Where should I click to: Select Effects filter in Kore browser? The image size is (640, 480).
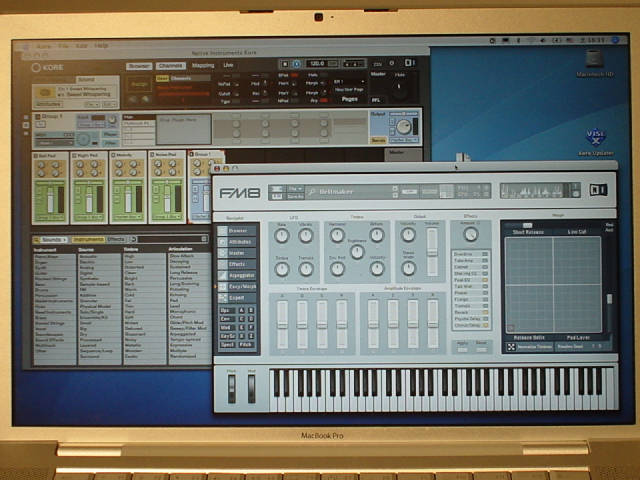[x=116, y=240]
